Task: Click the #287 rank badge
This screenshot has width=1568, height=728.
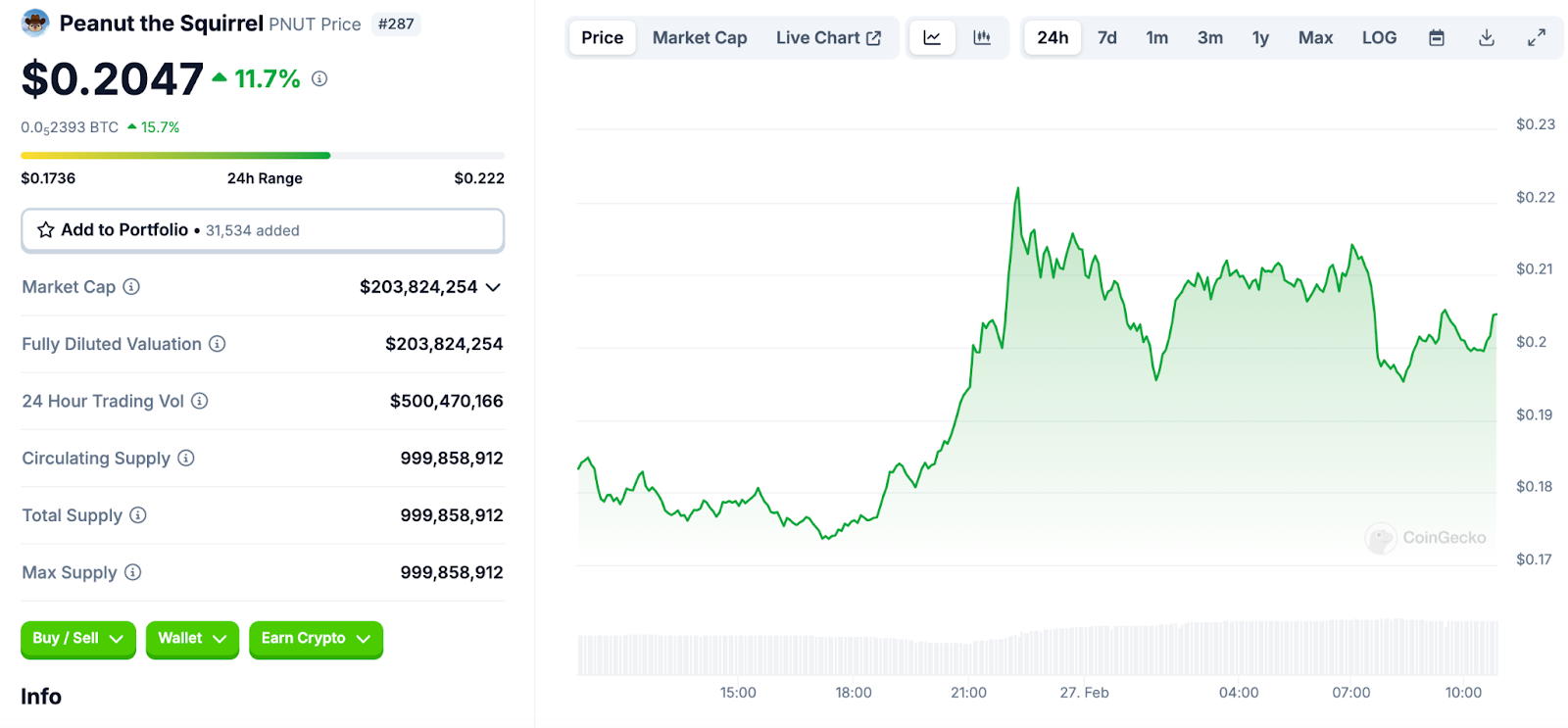Action: (x=396, y=24)
